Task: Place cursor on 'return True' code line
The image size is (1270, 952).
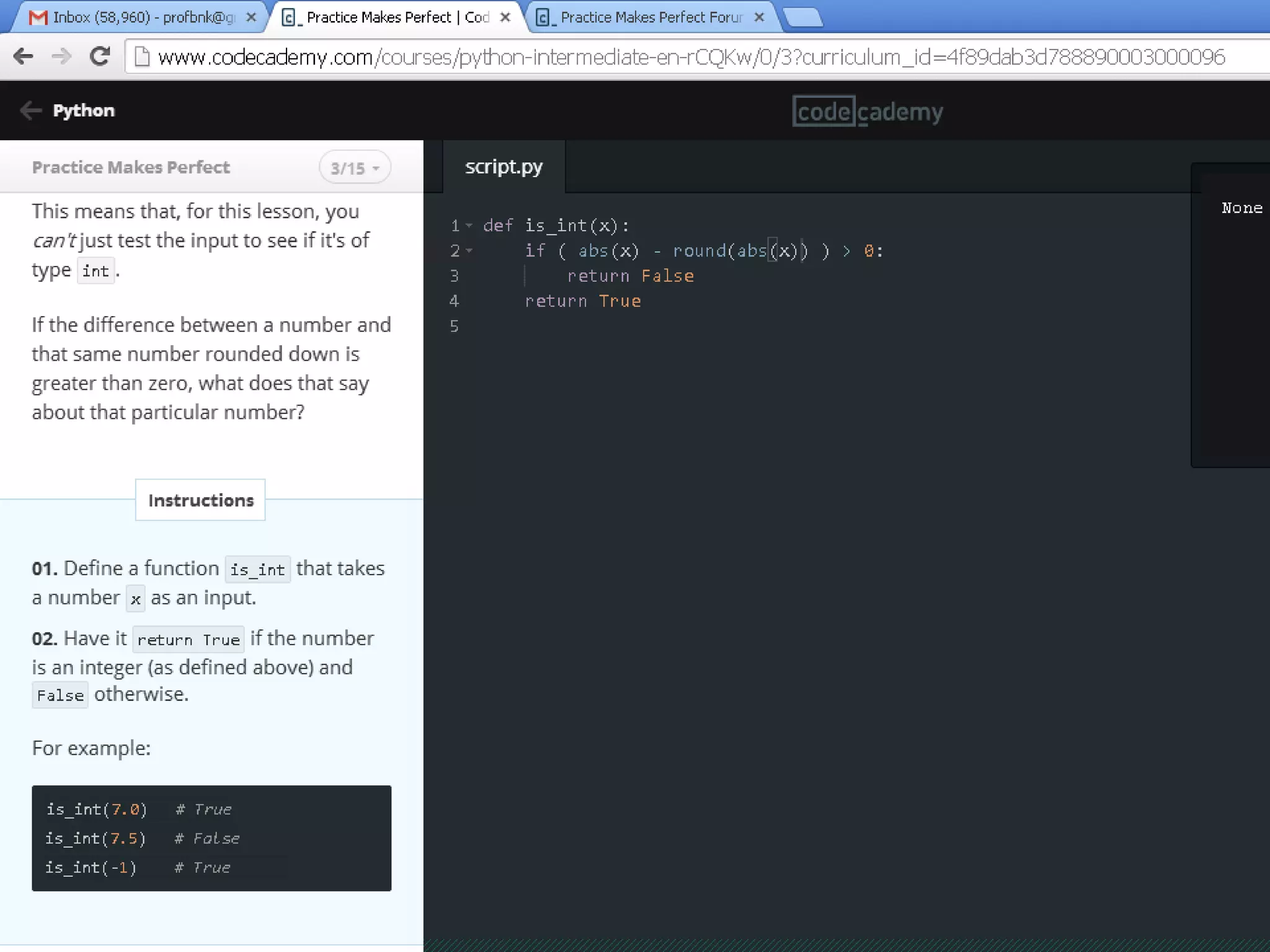Action: pos(583,301)
